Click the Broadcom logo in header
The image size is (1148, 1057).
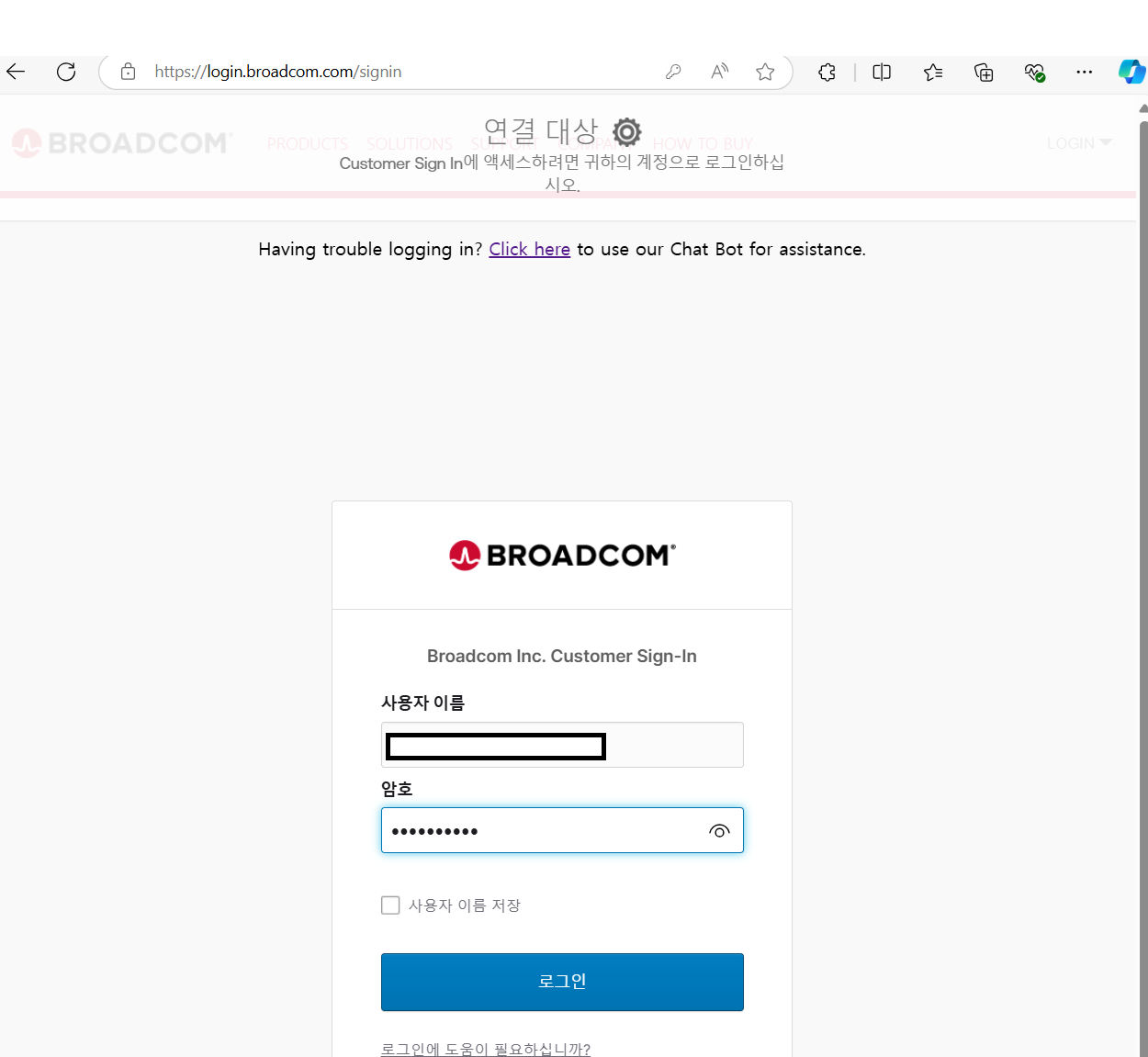point(121,143)
